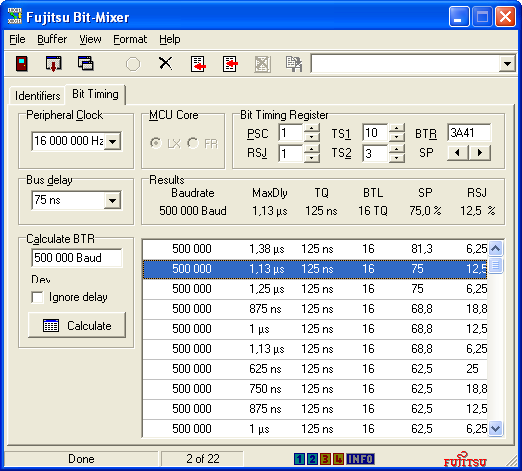Move SP right with arrow button
522x471 pixels.
pos(480,153)
